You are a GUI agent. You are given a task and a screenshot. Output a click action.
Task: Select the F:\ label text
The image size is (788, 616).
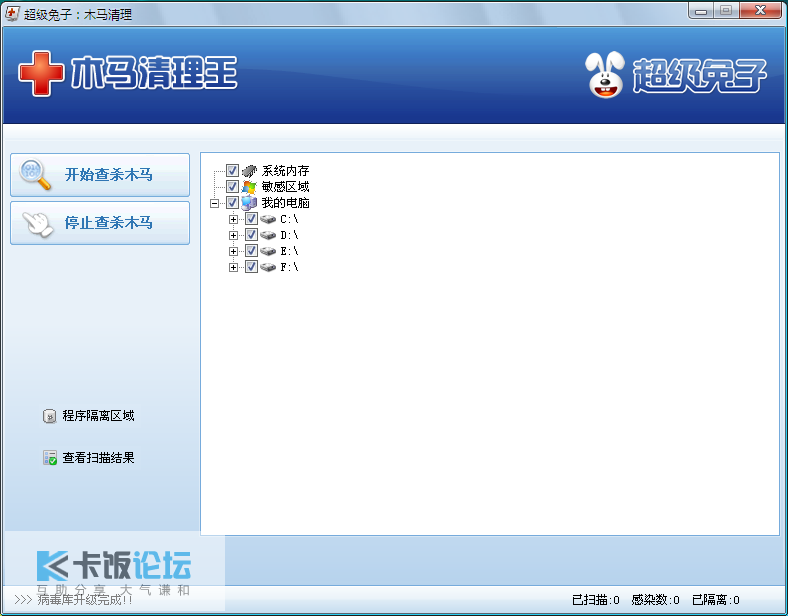pos(289,267)
